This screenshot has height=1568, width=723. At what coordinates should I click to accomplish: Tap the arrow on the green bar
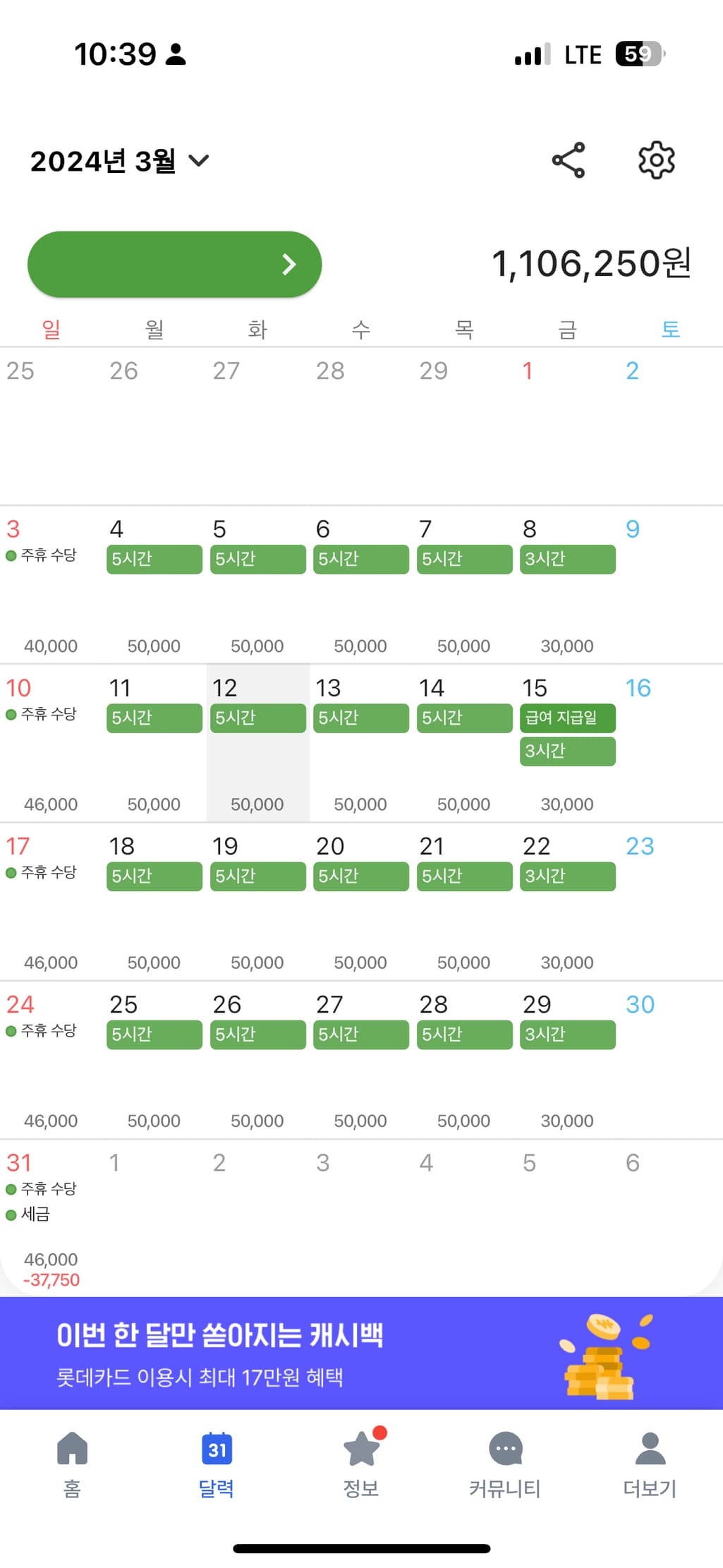click(x=289, y=265)
